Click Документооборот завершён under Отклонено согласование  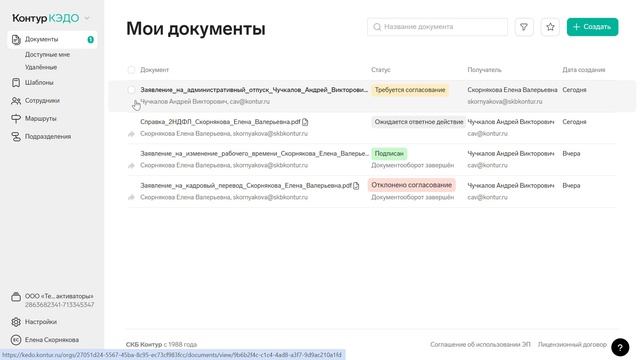pos(413,198)
